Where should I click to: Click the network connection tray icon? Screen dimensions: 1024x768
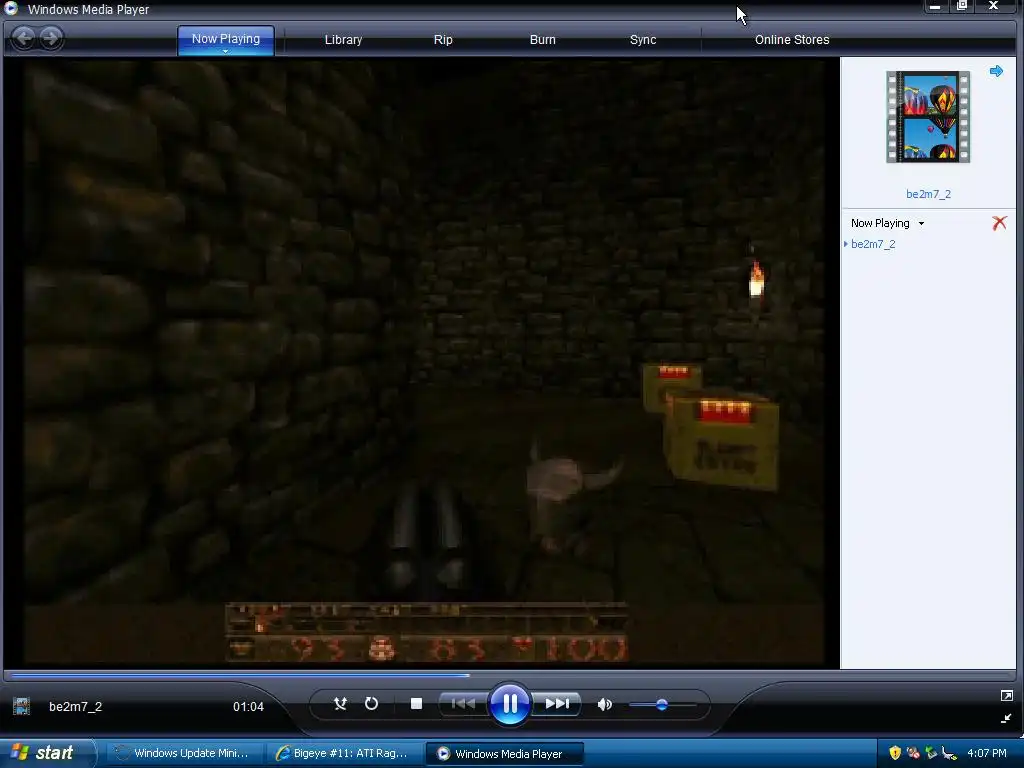950,754
